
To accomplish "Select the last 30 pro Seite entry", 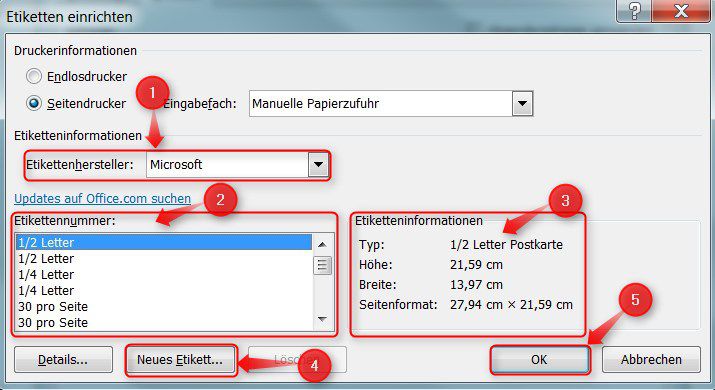I will pyautogui.click(x=164, y=322).
